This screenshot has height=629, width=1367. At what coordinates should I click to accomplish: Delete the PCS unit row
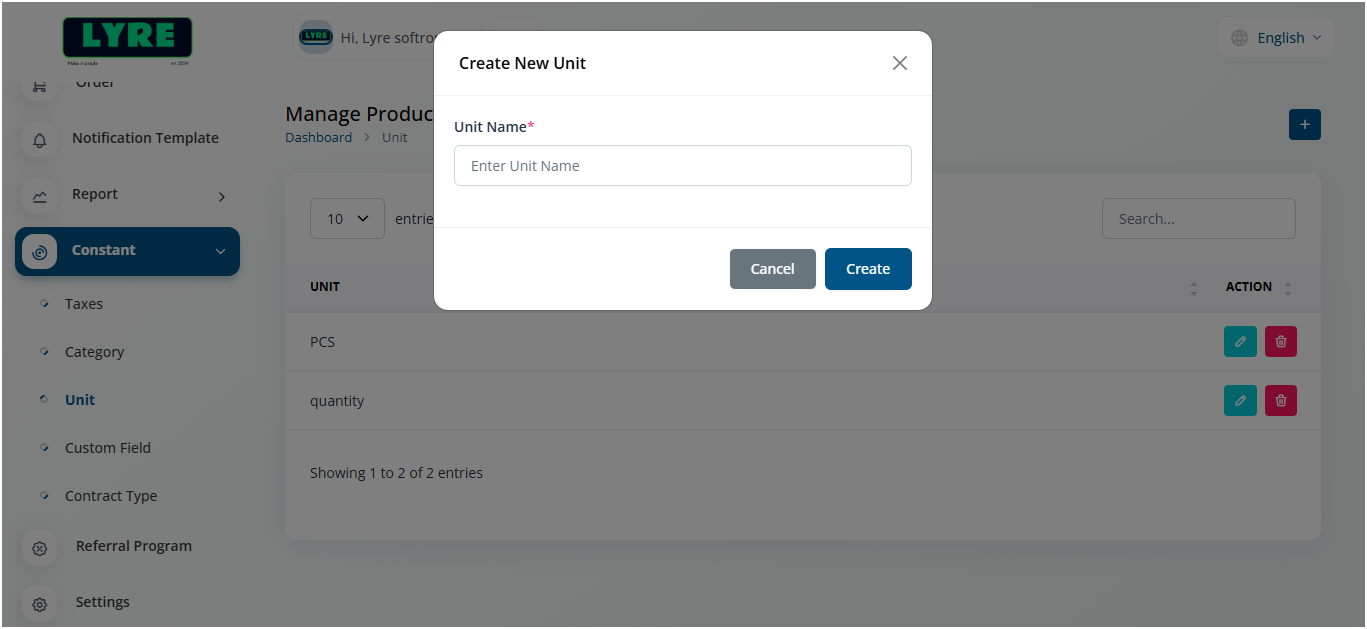(x=1281, y=342)
